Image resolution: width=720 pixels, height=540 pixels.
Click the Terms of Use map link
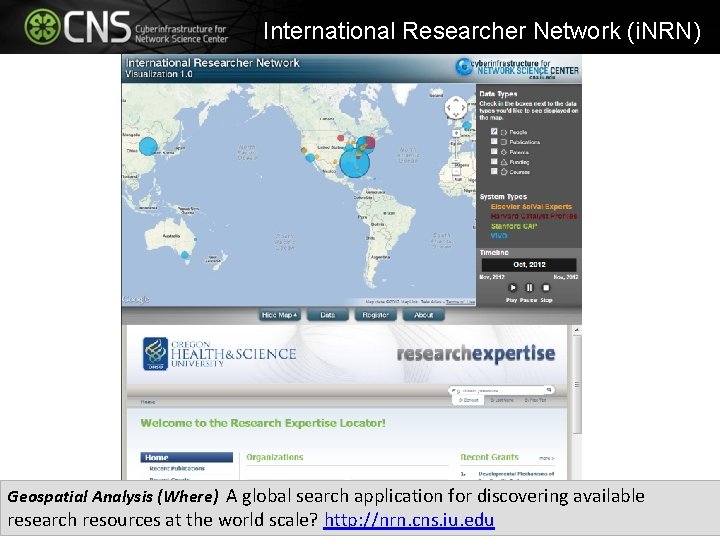[460, 302]
